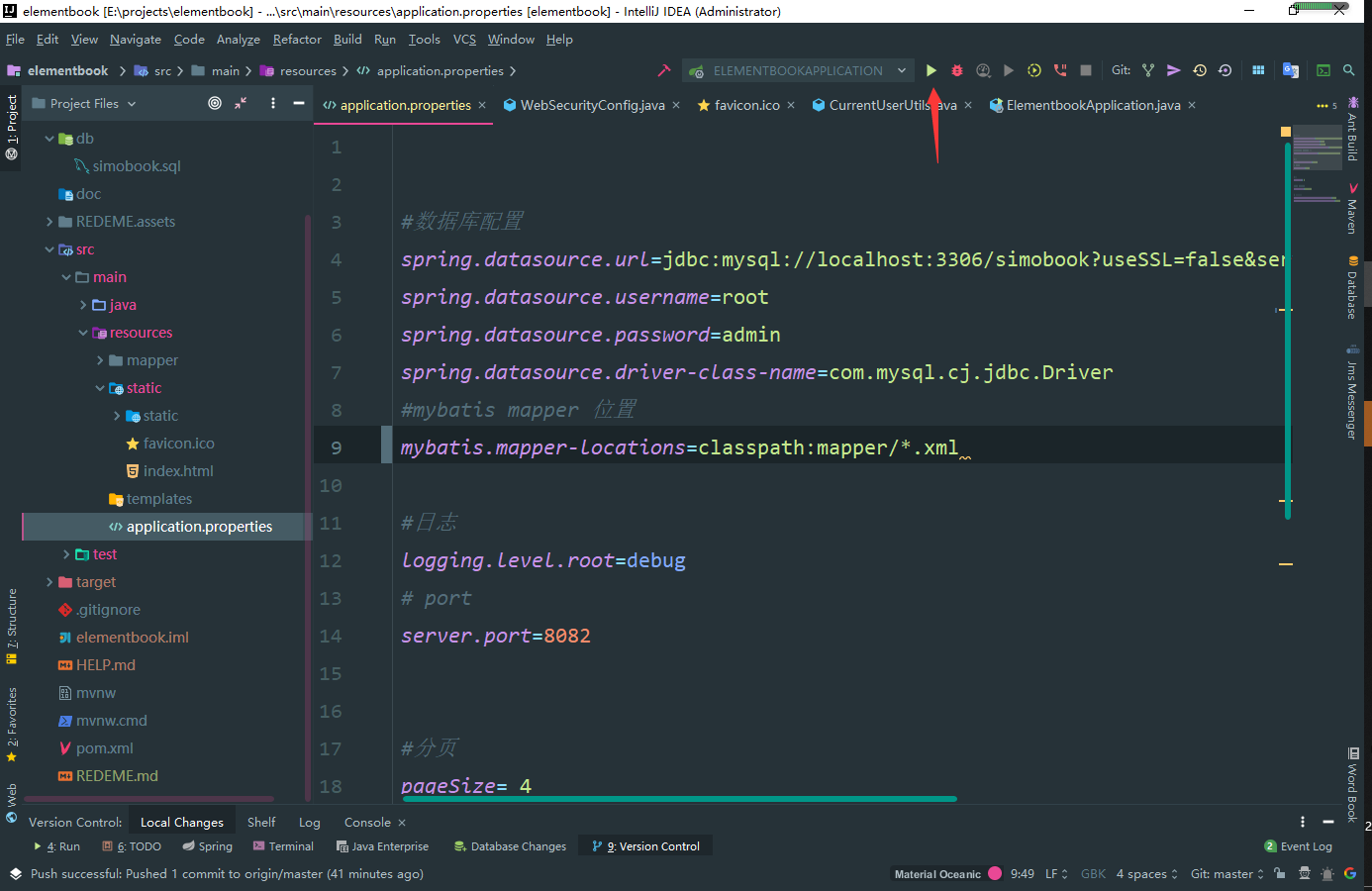Switch to WebSecurityConfig.java tab
1372x891 pixels.
pyautogui.click(x=592, y=105)
